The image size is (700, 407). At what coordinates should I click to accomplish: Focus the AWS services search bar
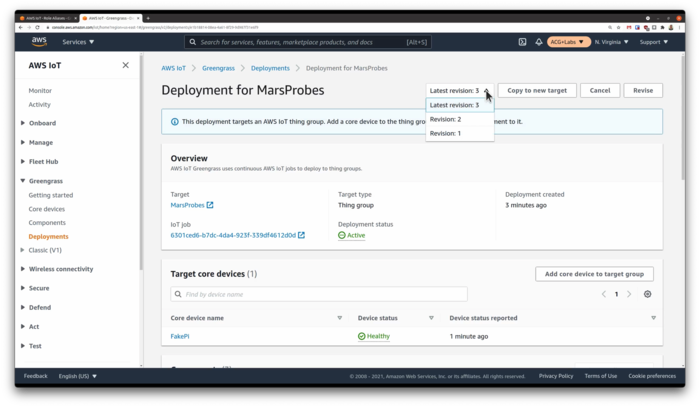coord(308,42)
